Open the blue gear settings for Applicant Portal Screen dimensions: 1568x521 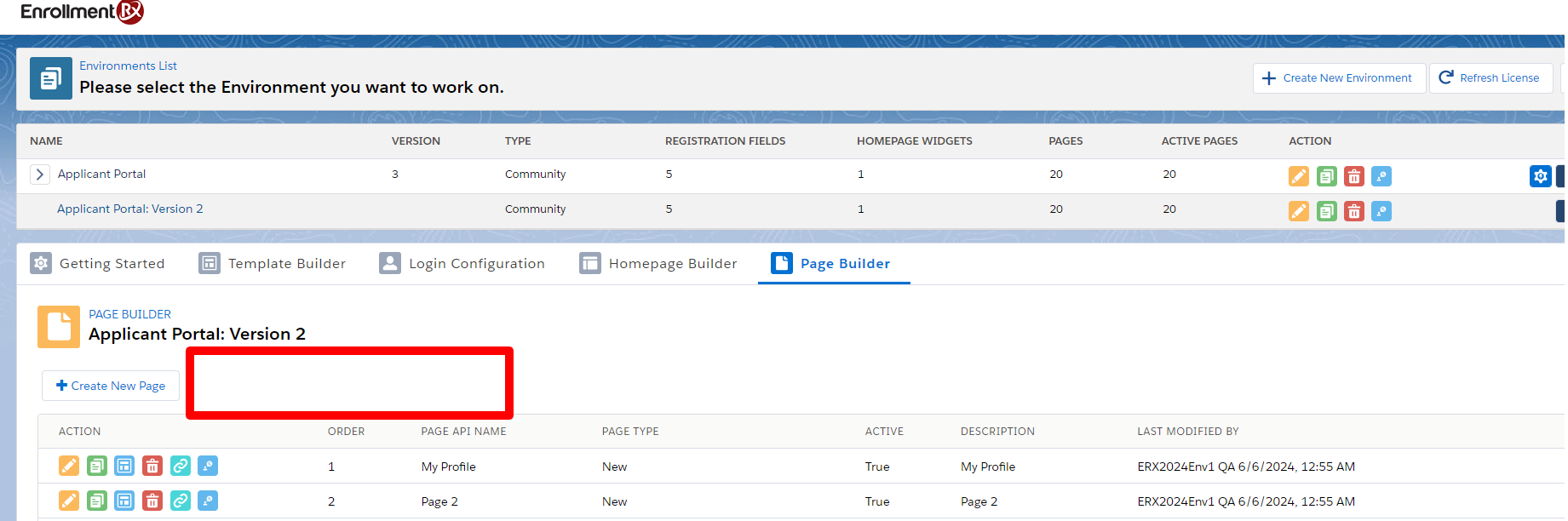point(1540,176)
